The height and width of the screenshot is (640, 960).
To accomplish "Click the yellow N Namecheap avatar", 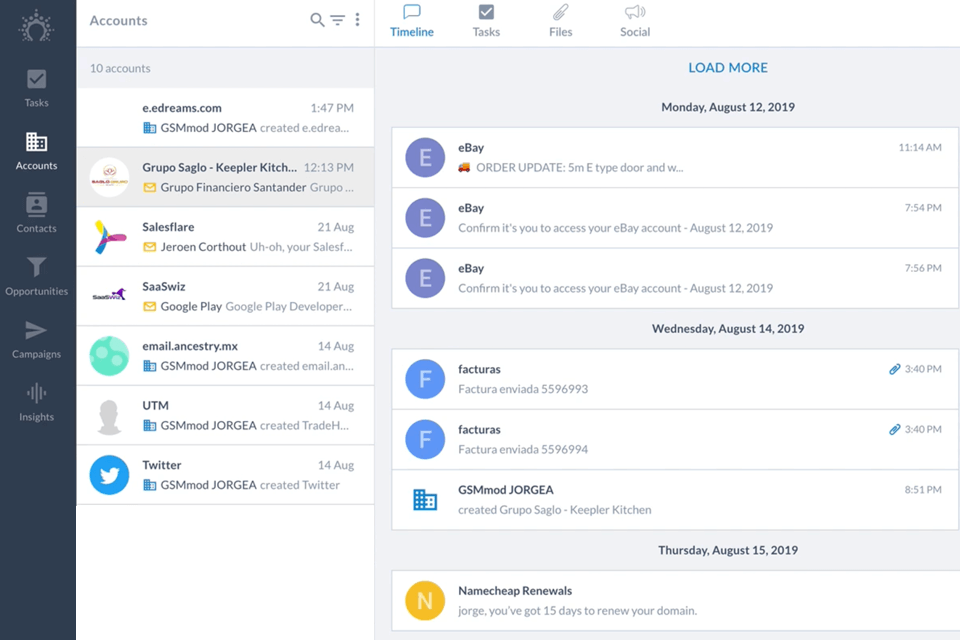I will [x=425, y=601].
